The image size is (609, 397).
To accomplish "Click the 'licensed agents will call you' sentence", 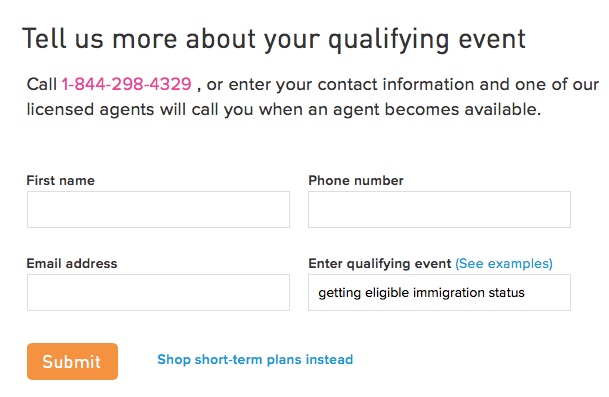I will pos(141,110).
